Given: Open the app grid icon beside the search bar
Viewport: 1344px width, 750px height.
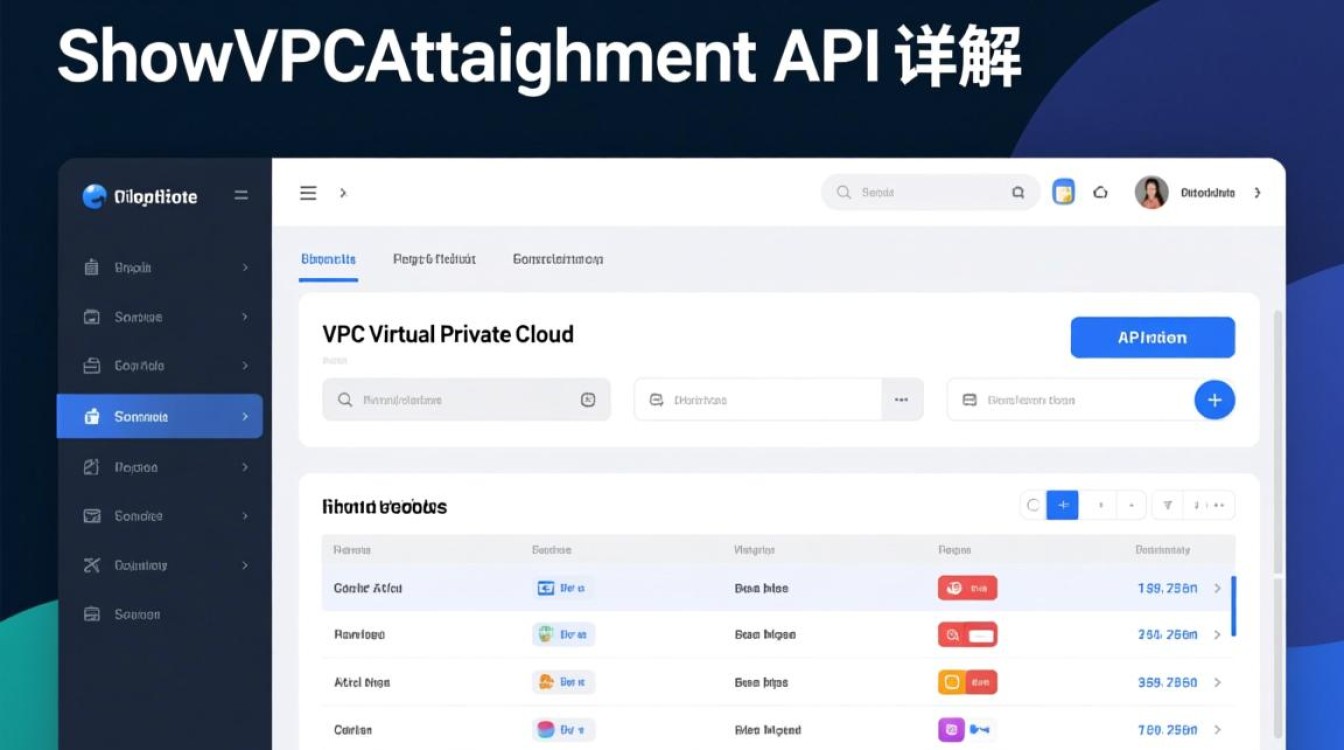Looking at the screenshot, I should (x=1063, y=191).
